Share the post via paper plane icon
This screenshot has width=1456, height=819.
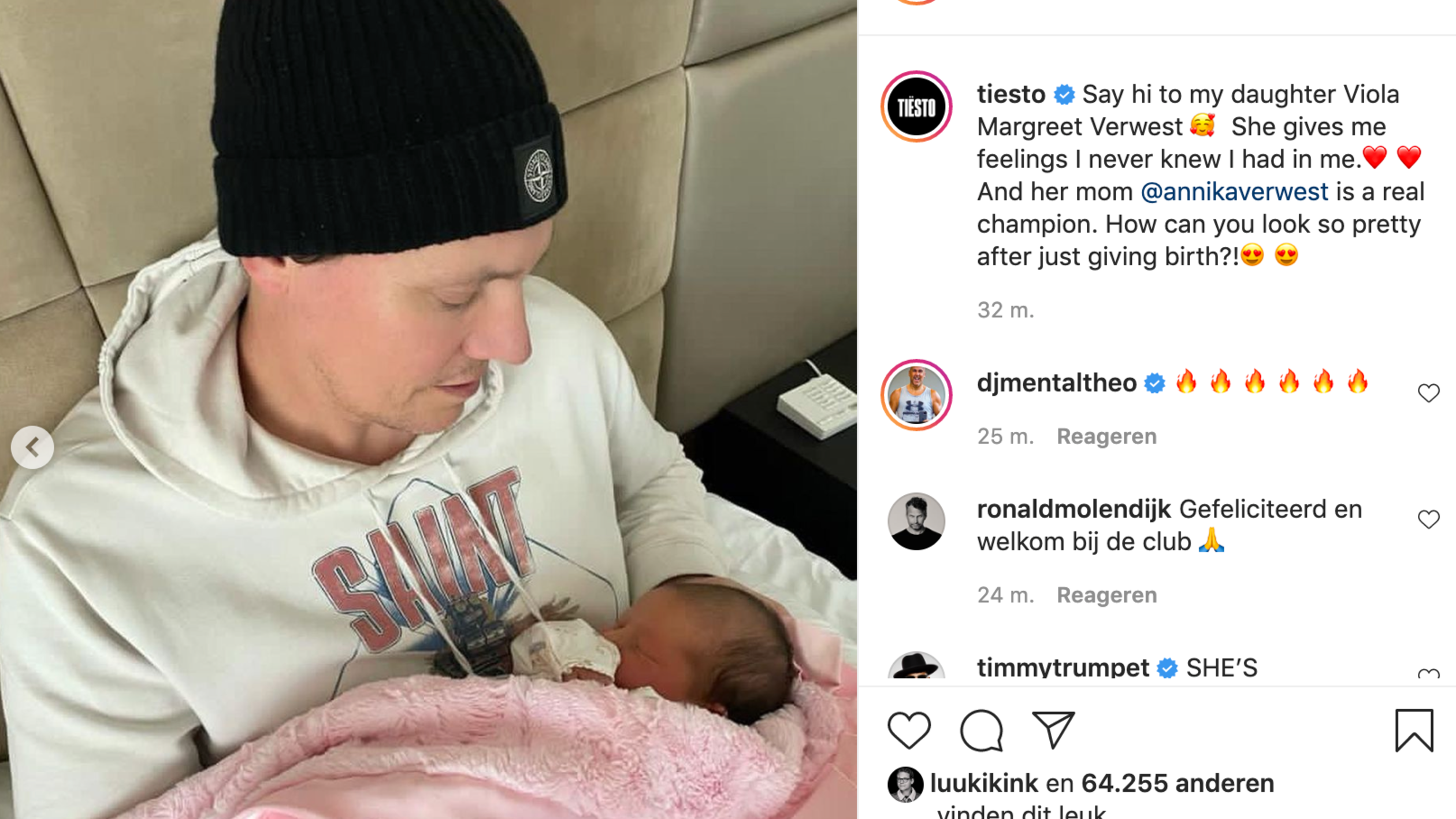(1053, 730)
